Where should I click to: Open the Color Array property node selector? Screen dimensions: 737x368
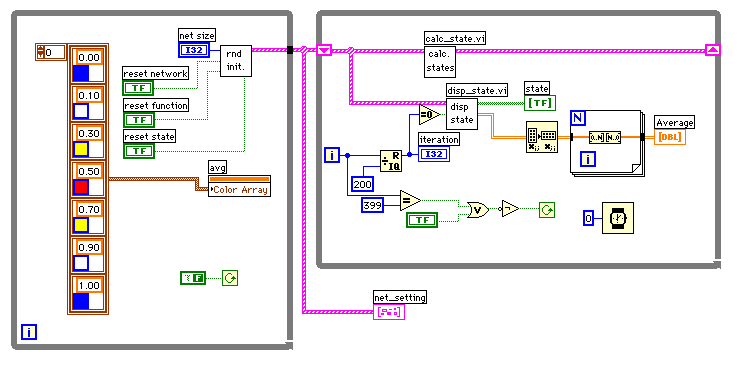pos(240,190)
